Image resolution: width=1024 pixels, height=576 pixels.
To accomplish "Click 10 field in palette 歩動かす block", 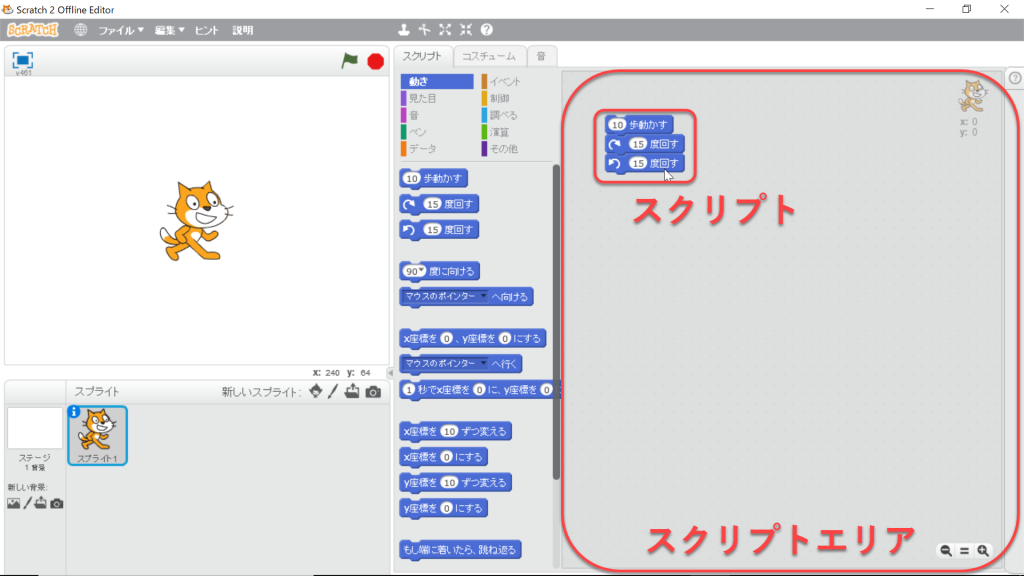I will point(411,178).
